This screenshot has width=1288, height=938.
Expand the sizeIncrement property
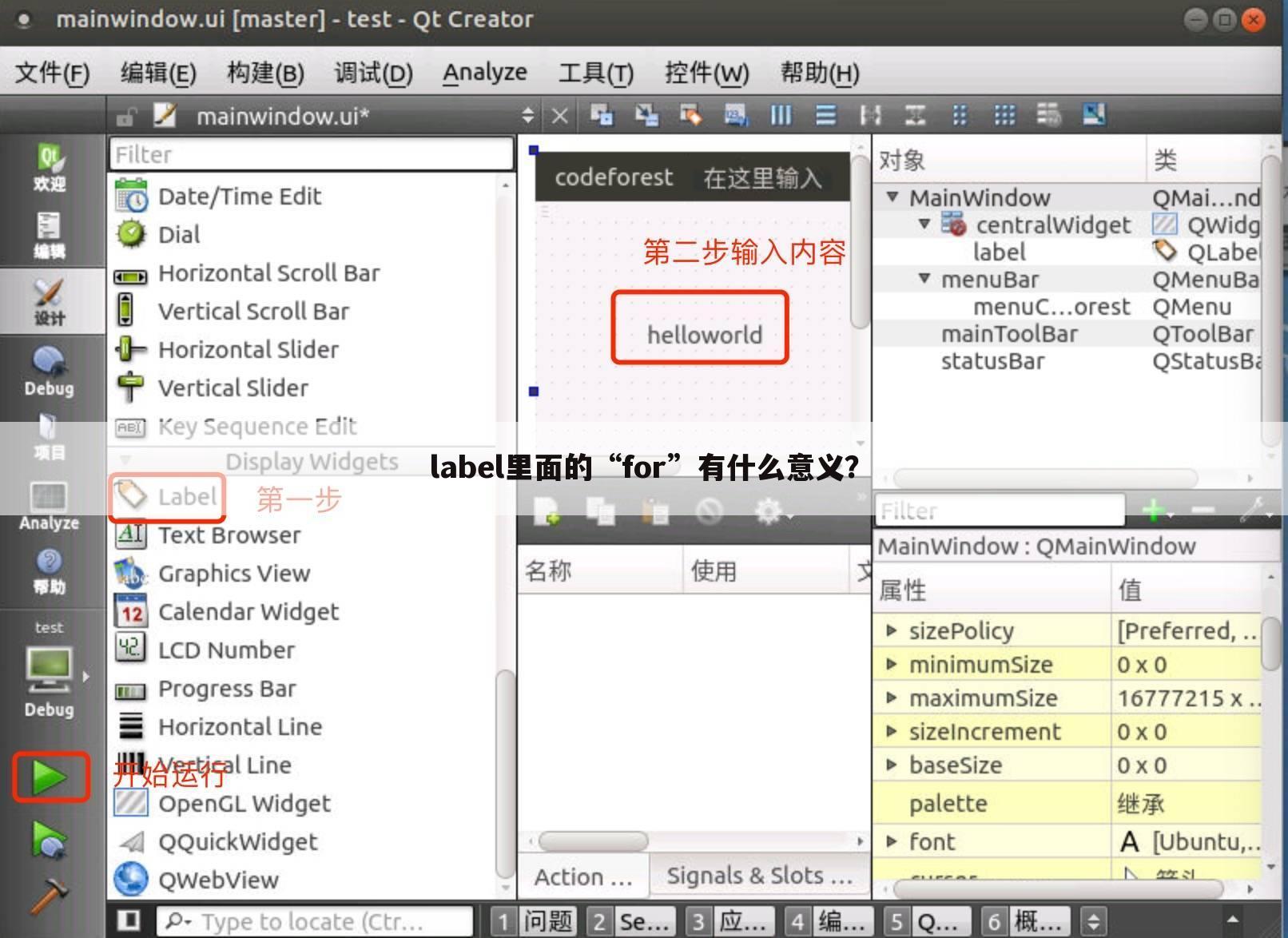coord(892,731)
